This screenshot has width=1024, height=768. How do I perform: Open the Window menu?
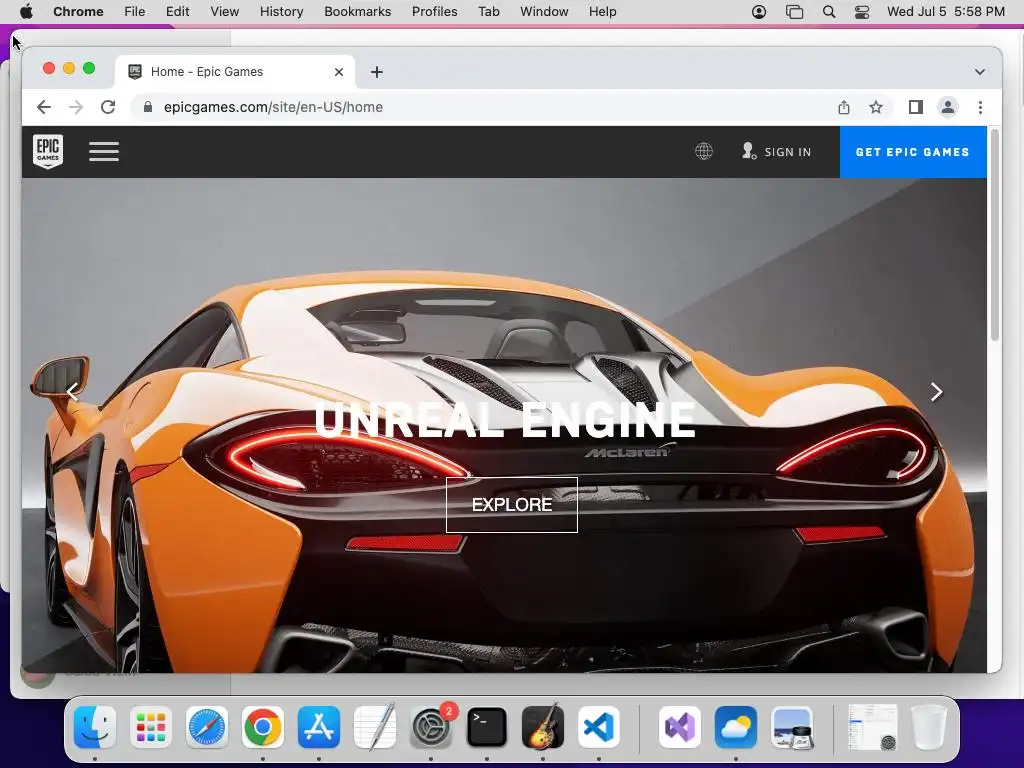(544, 12)
